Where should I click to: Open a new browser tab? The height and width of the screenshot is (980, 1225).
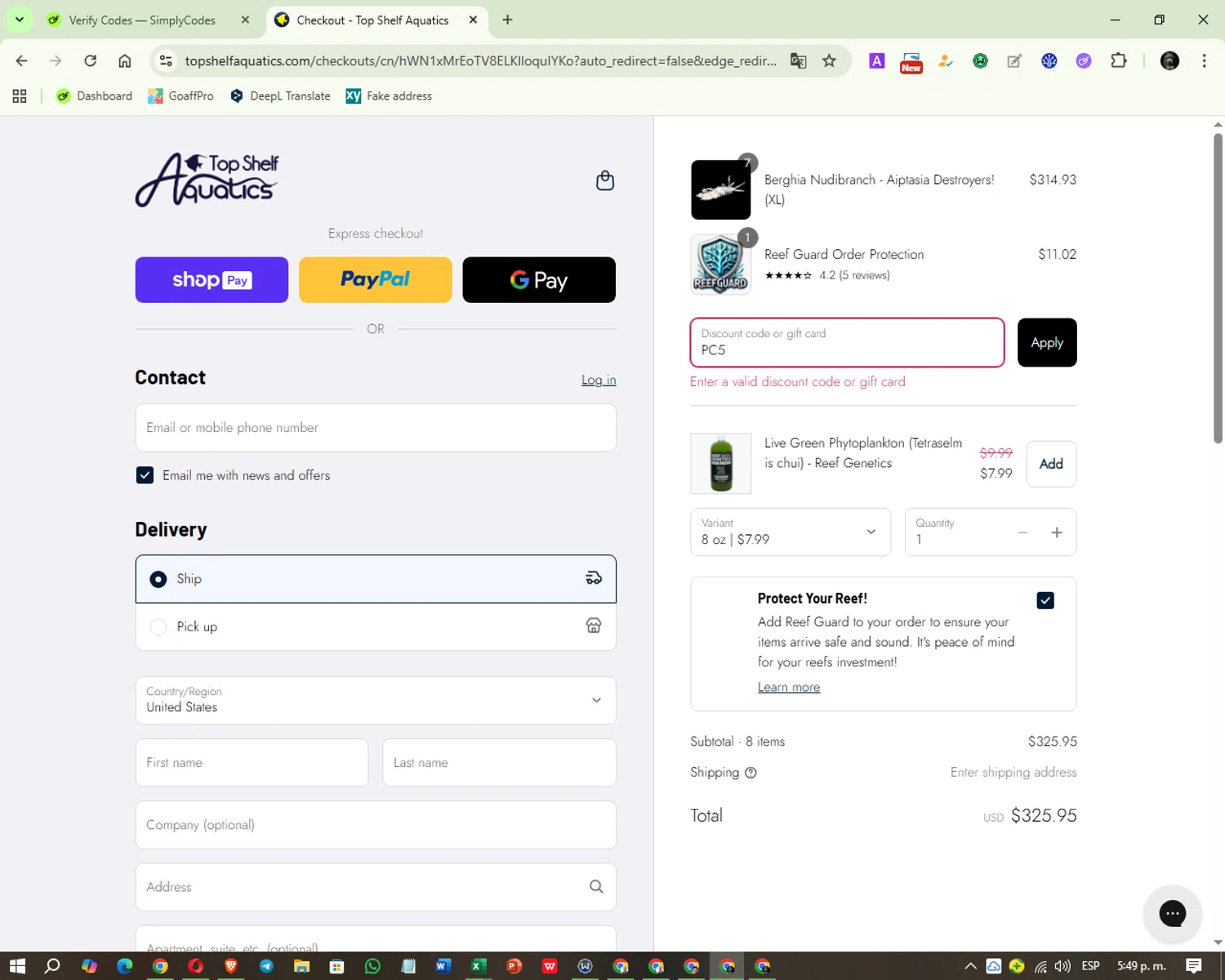click(x=507, y=20)
